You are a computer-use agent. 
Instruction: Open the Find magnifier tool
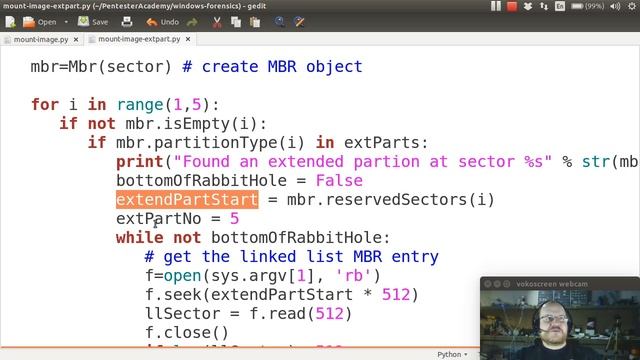coord(280,22)
